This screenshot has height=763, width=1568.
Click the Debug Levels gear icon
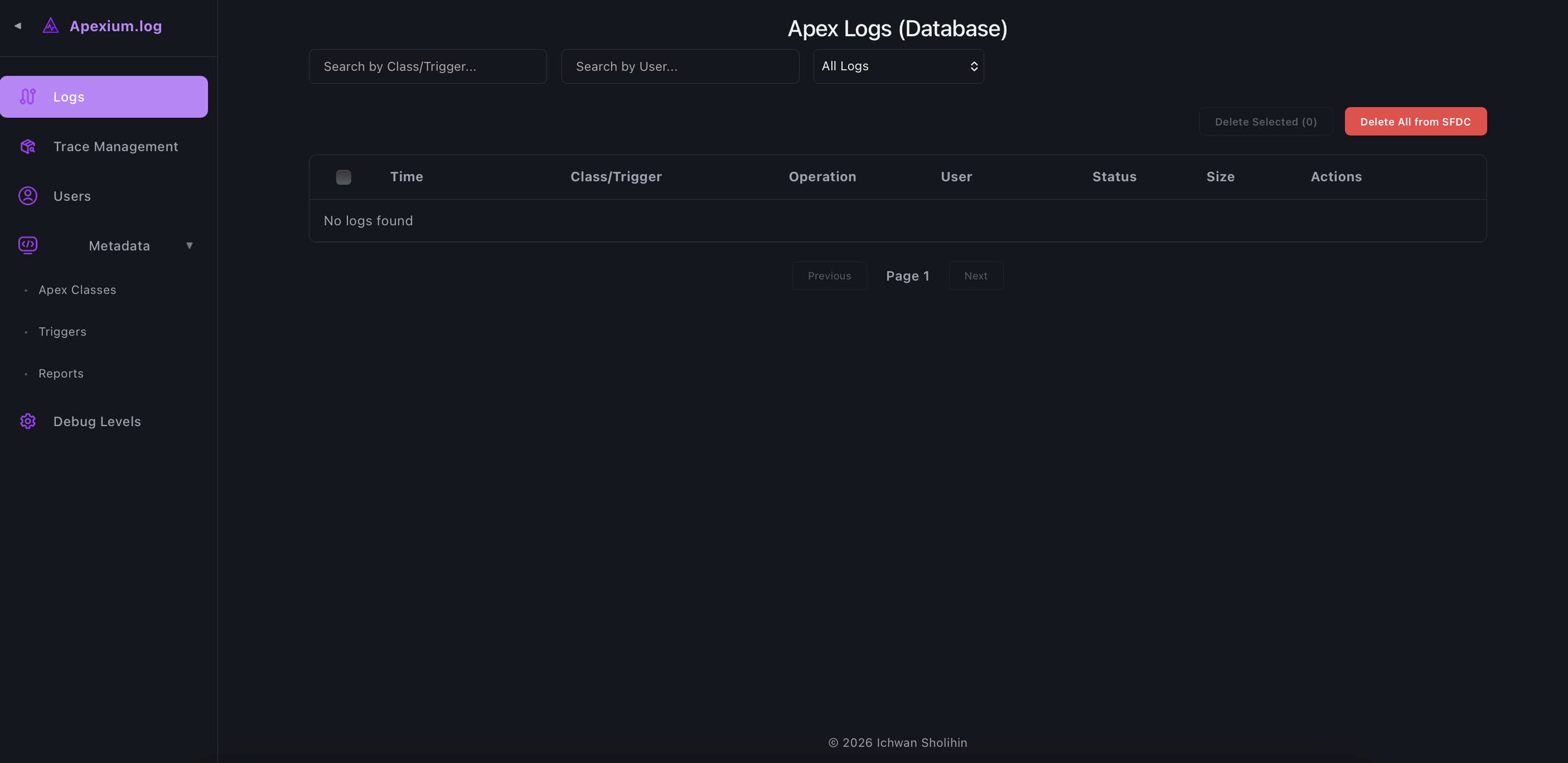pos(28,421)
